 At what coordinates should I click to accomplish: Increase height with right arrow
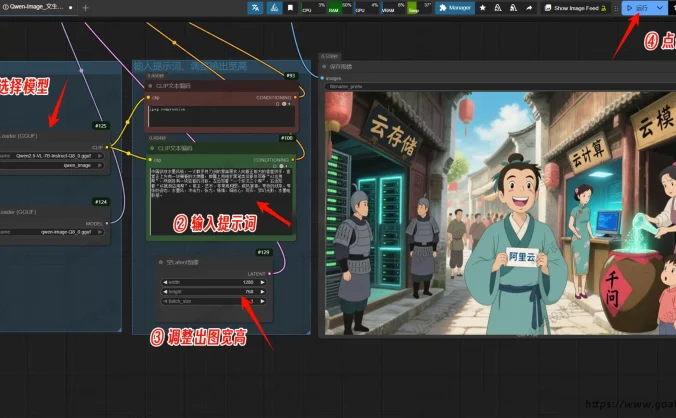pos(262,292)
